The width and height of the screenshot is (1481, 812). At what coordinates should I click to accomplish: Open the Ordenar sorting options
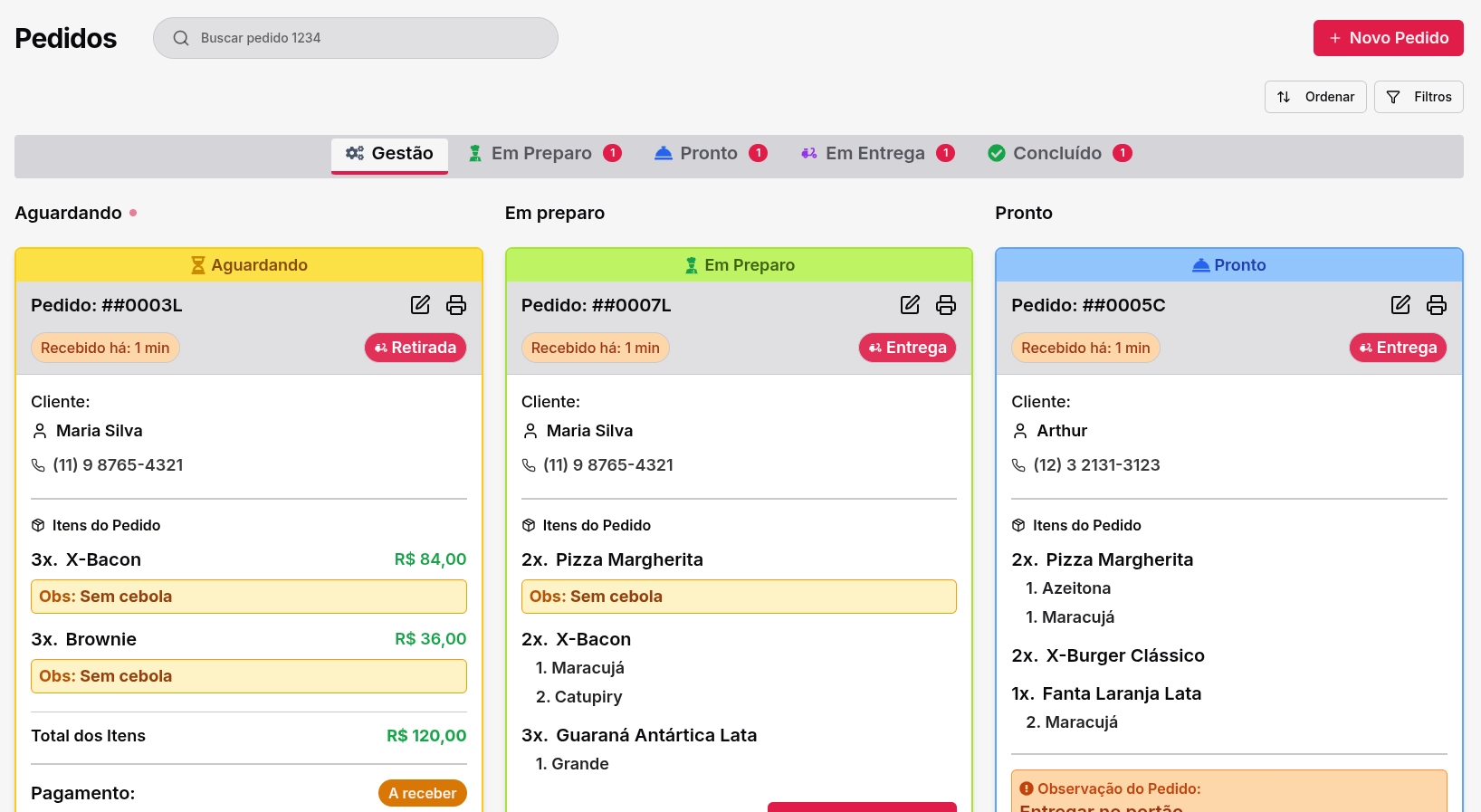pos(1315,97)
